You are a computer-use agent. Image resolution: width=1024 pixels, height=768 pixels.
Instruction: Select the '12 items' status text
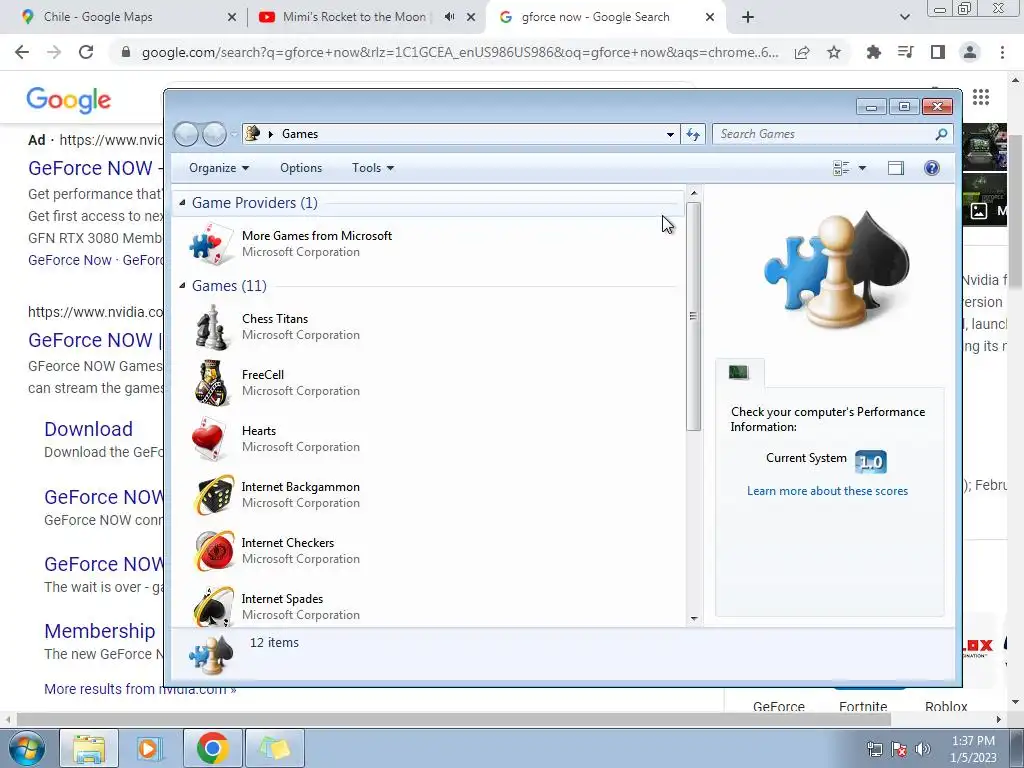[x=274, y=643]
